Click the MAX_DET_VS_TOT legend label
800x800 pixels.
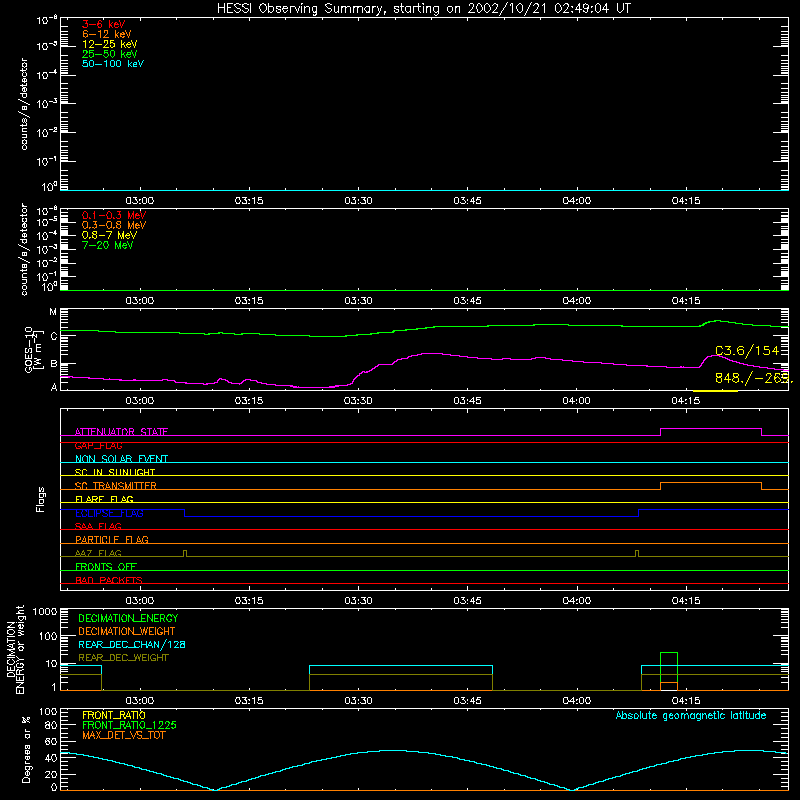tap(123, 736)
